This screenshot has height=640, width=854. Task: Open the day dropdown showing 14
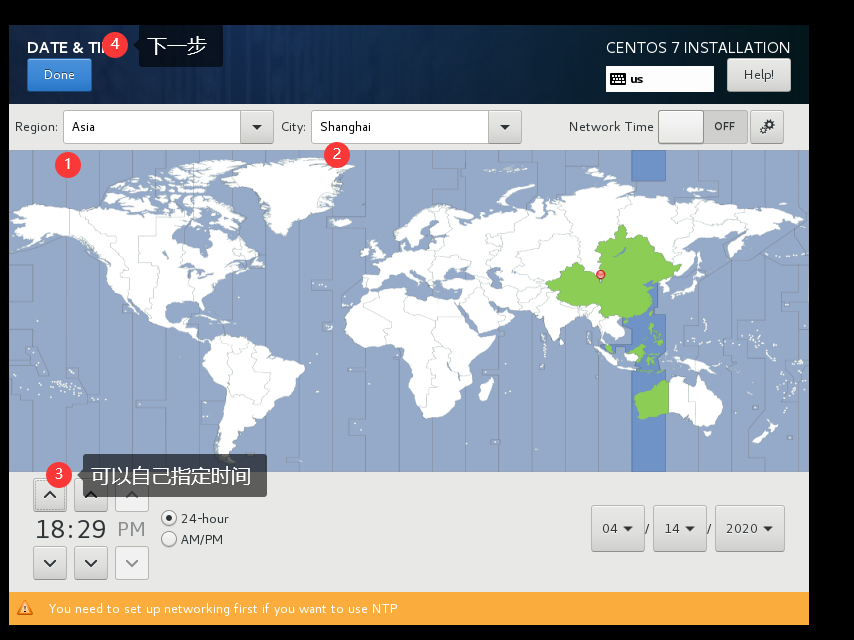coord(680,528)
